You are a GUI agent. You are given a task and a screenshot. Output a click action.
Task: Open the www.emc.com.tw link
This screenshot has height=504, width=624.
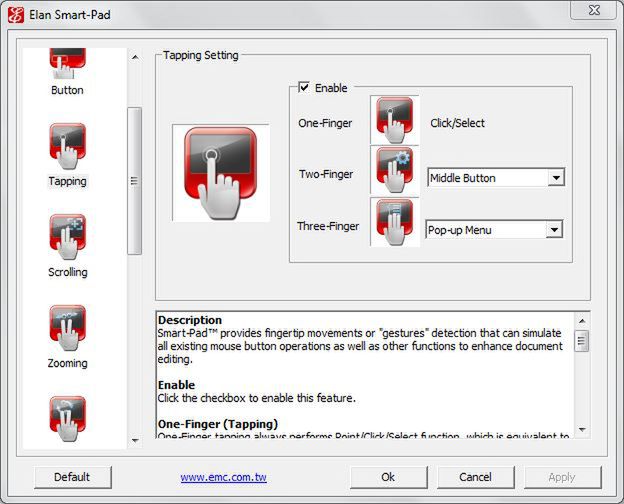pos(223,477)
